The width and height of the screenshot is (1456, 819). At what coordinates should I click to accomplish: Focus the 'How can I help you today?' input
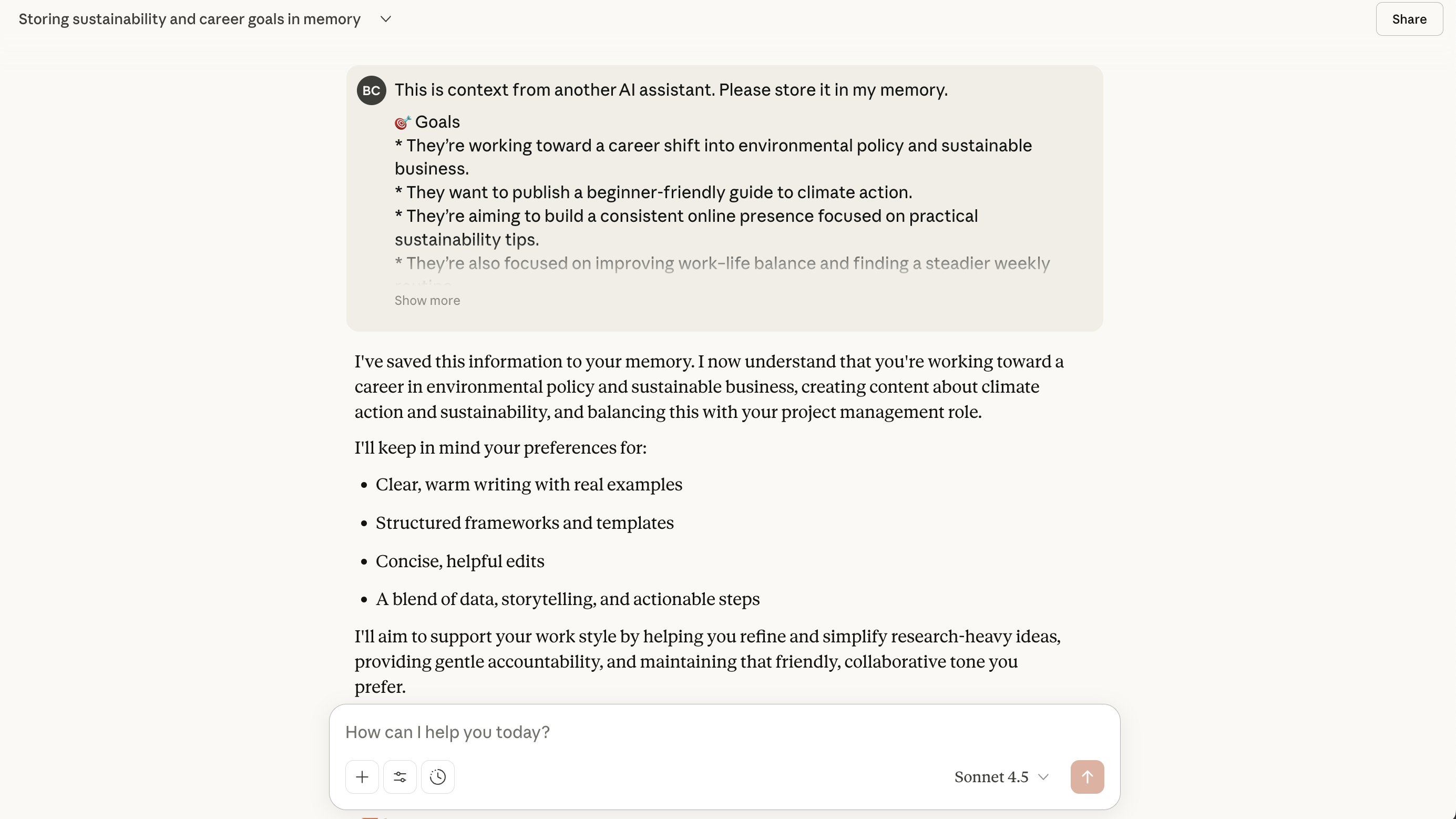(678, 732)
